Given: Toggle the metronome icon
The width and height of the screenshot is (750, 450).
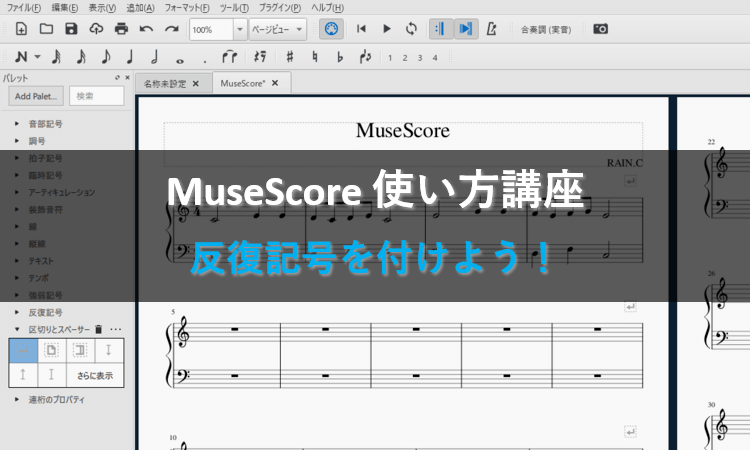Looking at the screenshot, I should (x=491, y=29).
